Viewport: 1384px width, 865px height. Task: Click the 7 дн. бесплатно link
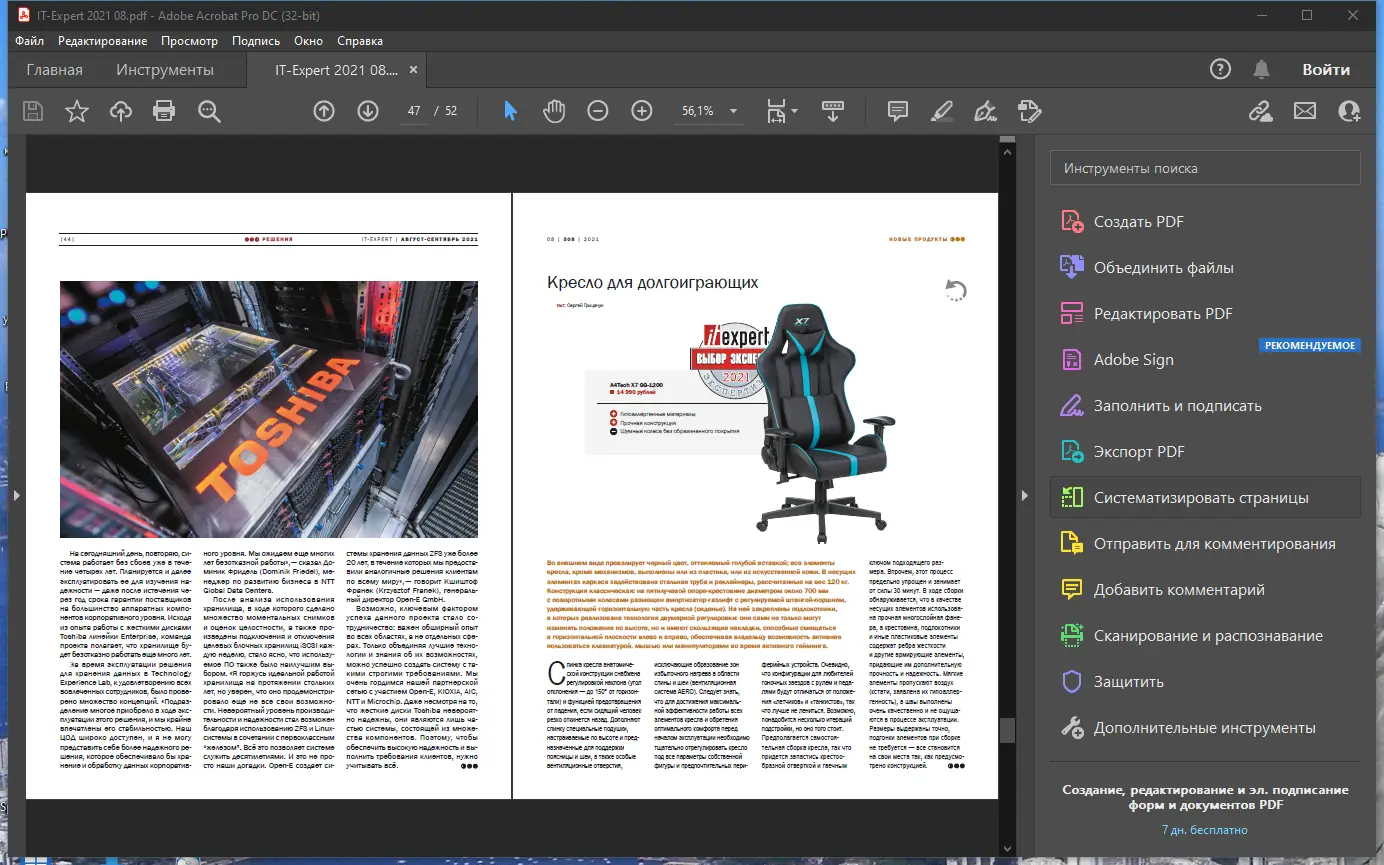coord(1204,830)
